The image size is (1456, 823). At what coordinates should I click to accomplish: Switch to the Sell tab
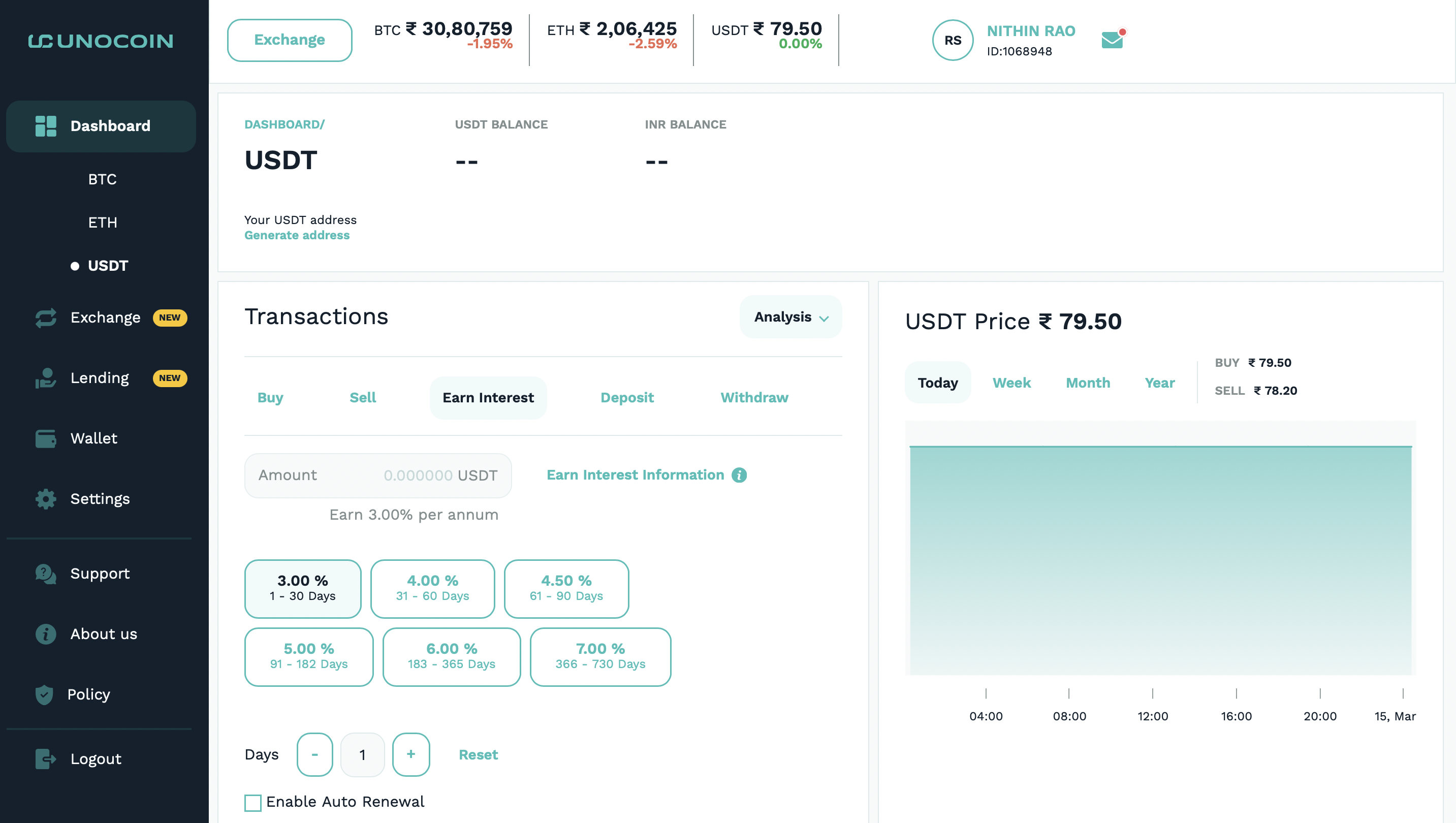click(x=363, y=398)
